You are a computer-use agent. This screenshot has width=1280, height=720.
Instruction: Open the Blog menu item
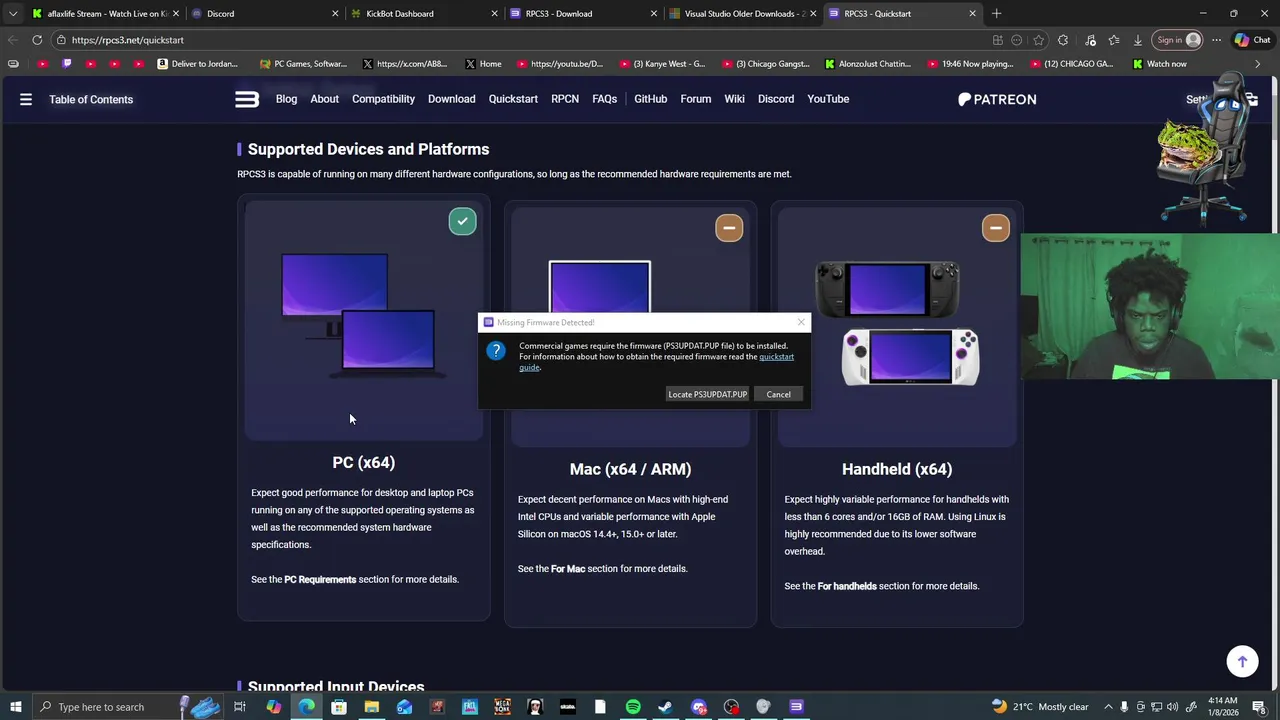pyautogui.click(x=286, y=99)
